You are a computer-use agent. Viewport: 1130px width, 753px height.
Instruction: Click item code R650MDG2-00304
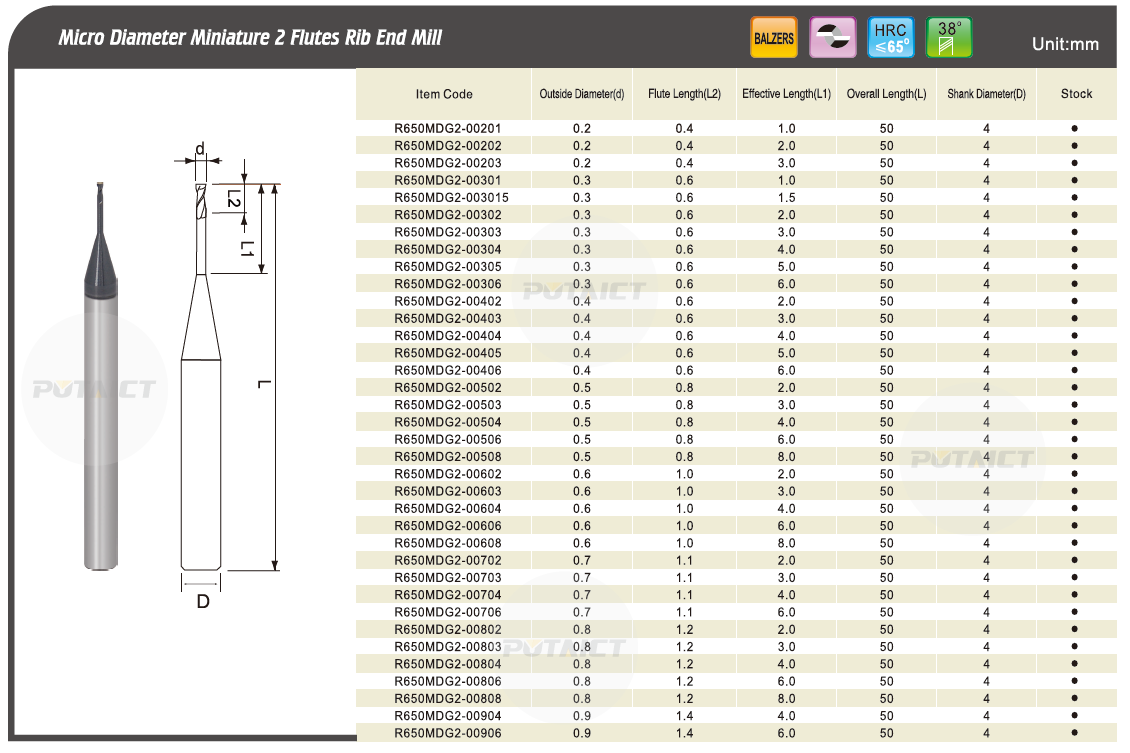(448, 249)
